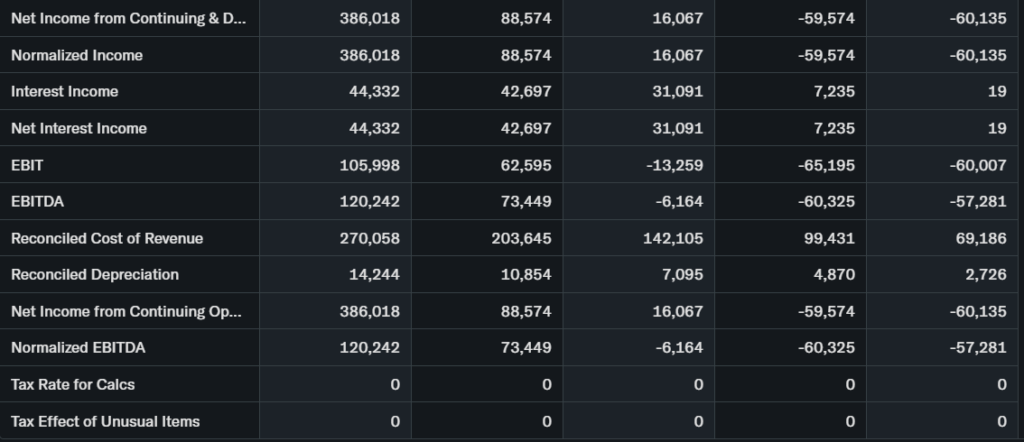Click the EBITDA row label
The height and width of the screenshot is (442, 1024).
click(x=36, y=201)
